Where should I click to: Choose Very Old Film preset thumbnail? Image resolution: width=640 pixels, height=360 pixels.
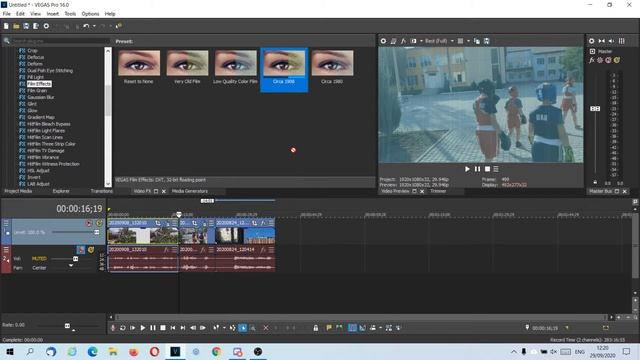pos(187,63)
